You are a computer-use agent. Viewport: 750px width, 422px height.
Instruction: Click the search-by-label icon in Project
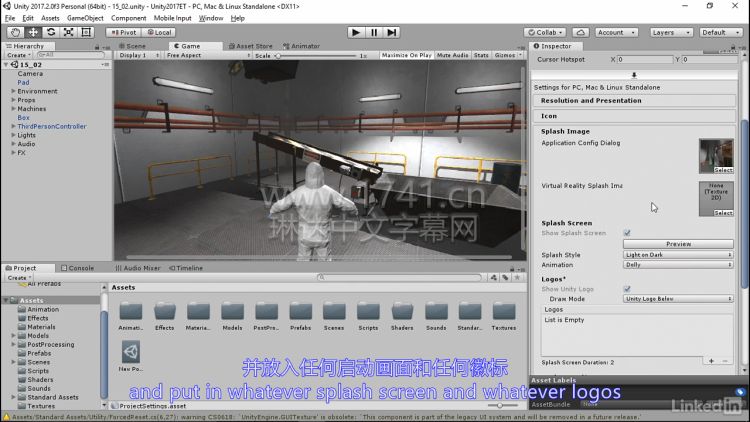(x=505, y=278)
